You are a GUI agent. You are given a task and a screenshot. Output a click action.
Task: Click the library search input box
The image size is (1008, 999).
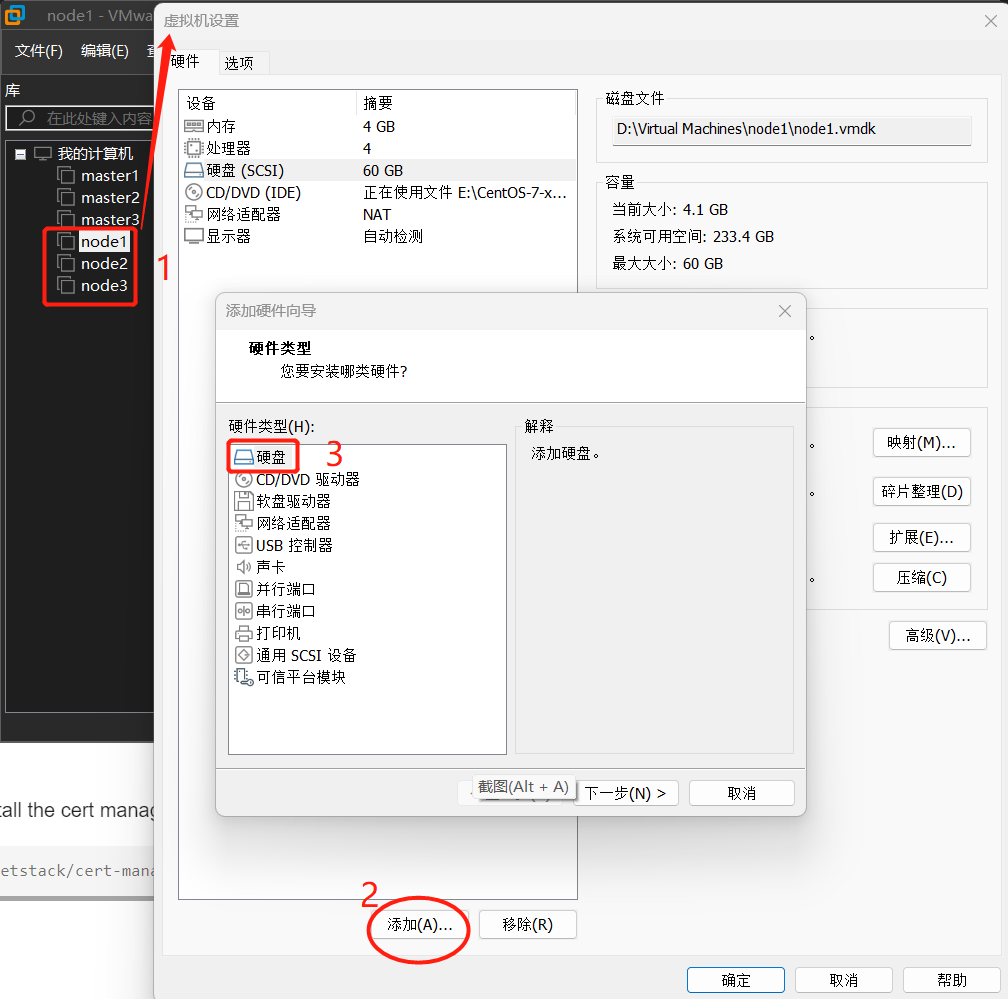80,117
